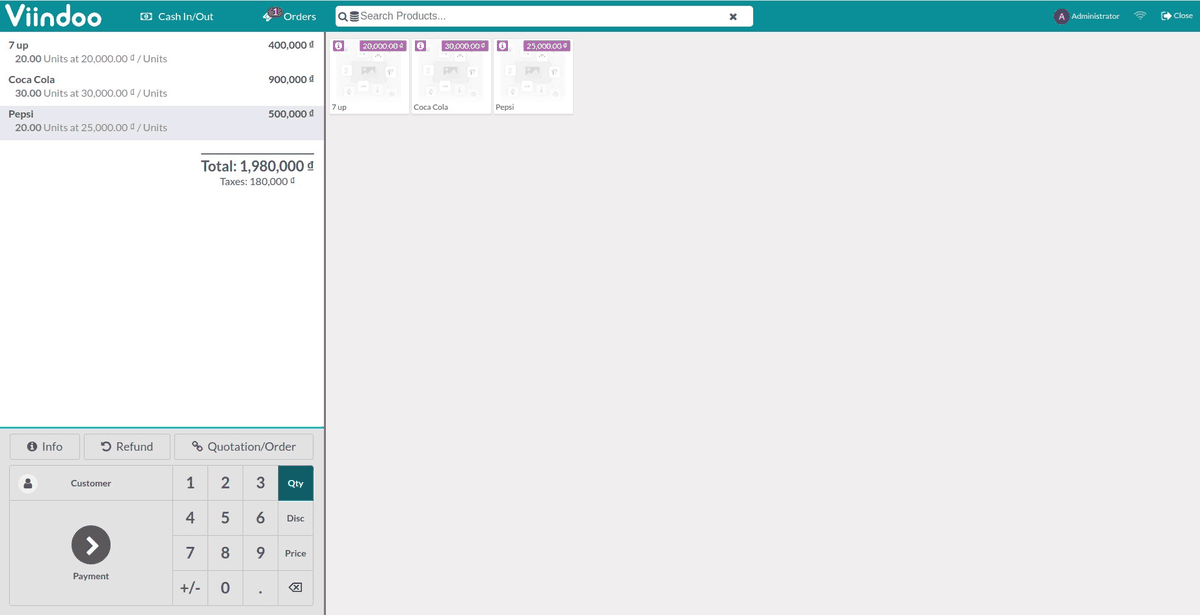Viewport: 1200px width, 615px height.
Task: Tap numpad key 3
Action: 260,483
